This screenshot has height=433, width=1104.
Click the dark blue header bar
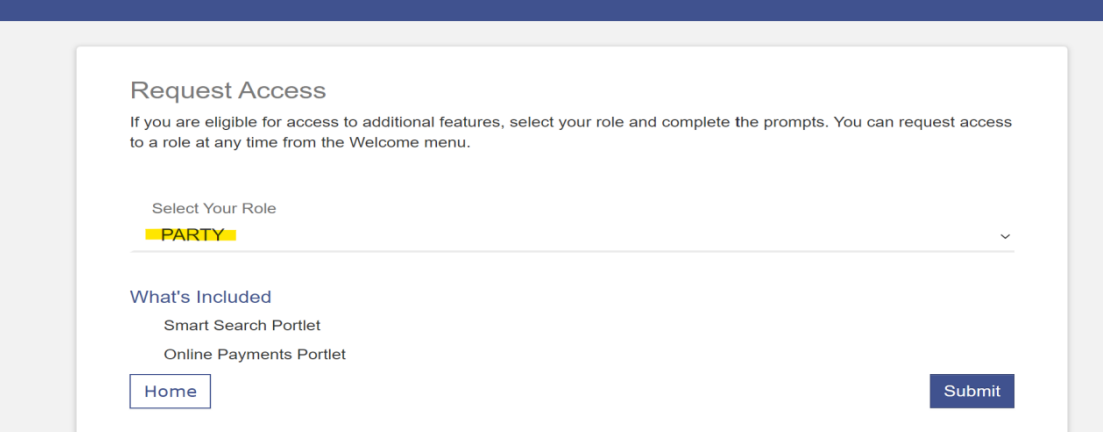coord(552,10)
